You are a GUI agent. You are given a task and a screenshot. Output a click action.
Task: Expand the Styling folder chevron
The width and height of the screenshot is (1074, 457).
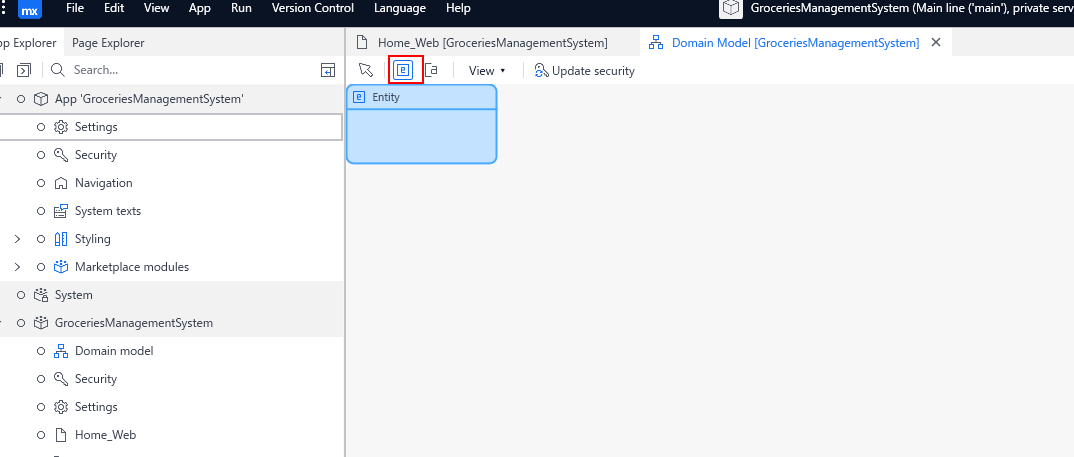click(18, 239)
